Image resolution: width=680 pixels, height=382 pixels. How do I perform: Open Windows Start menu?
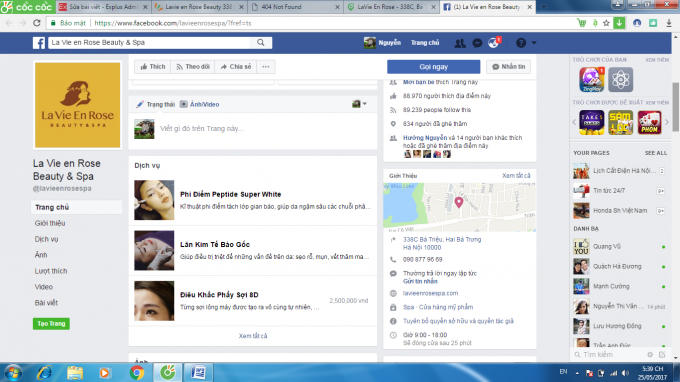(x=13, y=373)
